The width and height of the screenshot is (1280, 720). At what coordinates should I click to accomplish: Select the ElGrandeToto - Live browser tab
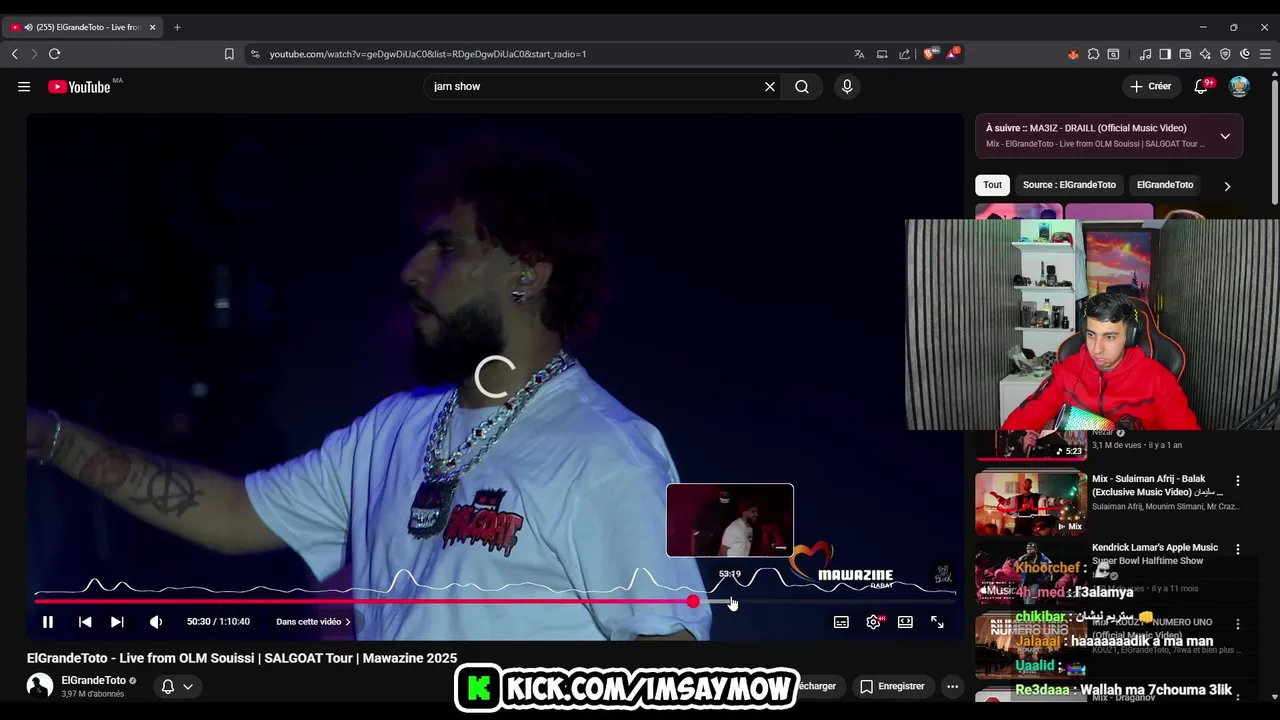(82, 27)
